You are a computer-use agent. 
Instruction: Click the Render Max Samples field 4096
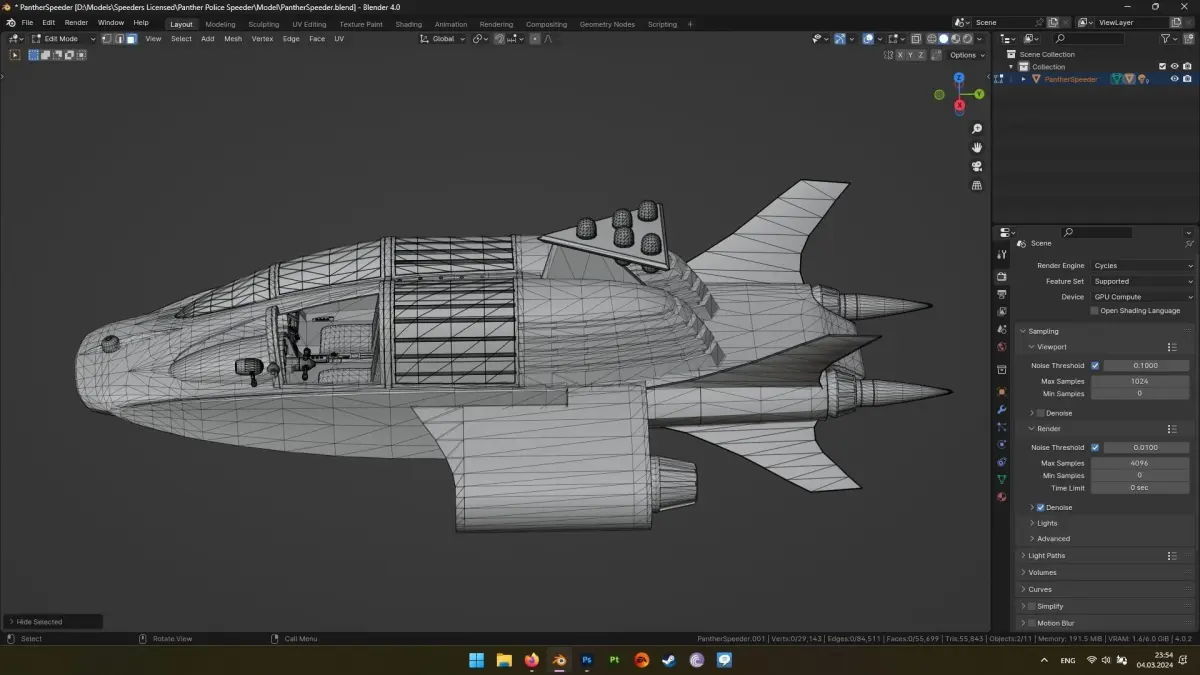pos(1139,463)
